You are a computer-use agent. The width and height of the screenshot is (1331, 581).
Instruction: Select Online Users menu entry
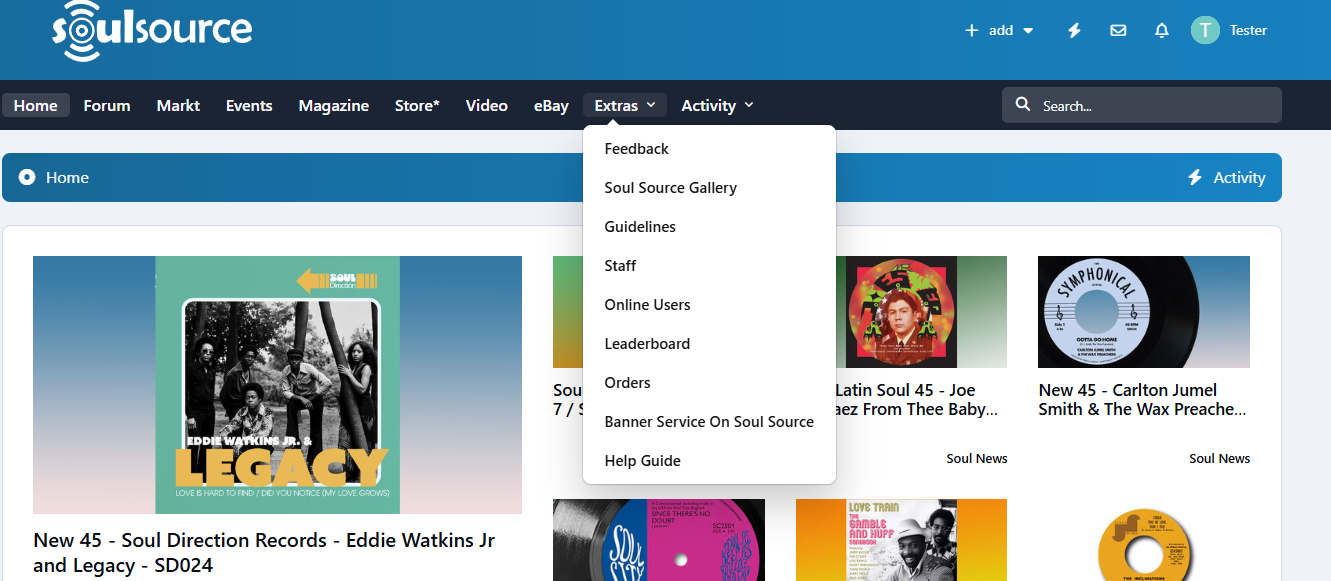pyautogui.click(x=709, y=305)
